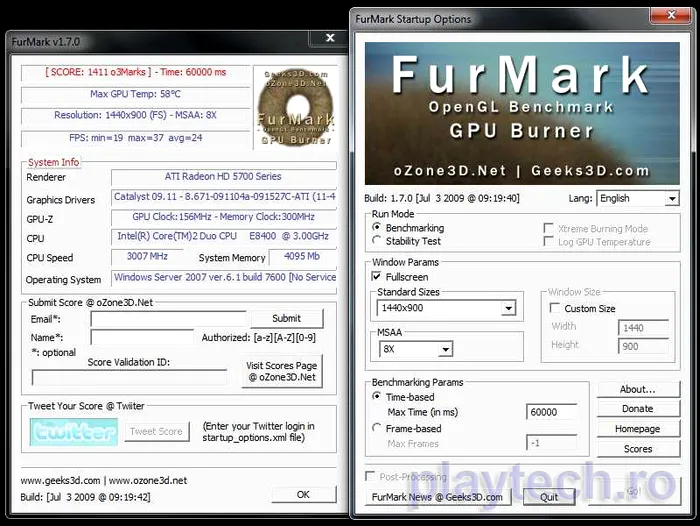The height and width of the screenshot is (526, 700).
Task: Click the Resolution 1440x900 (FS) text
Action: click(x=135, y=115)
